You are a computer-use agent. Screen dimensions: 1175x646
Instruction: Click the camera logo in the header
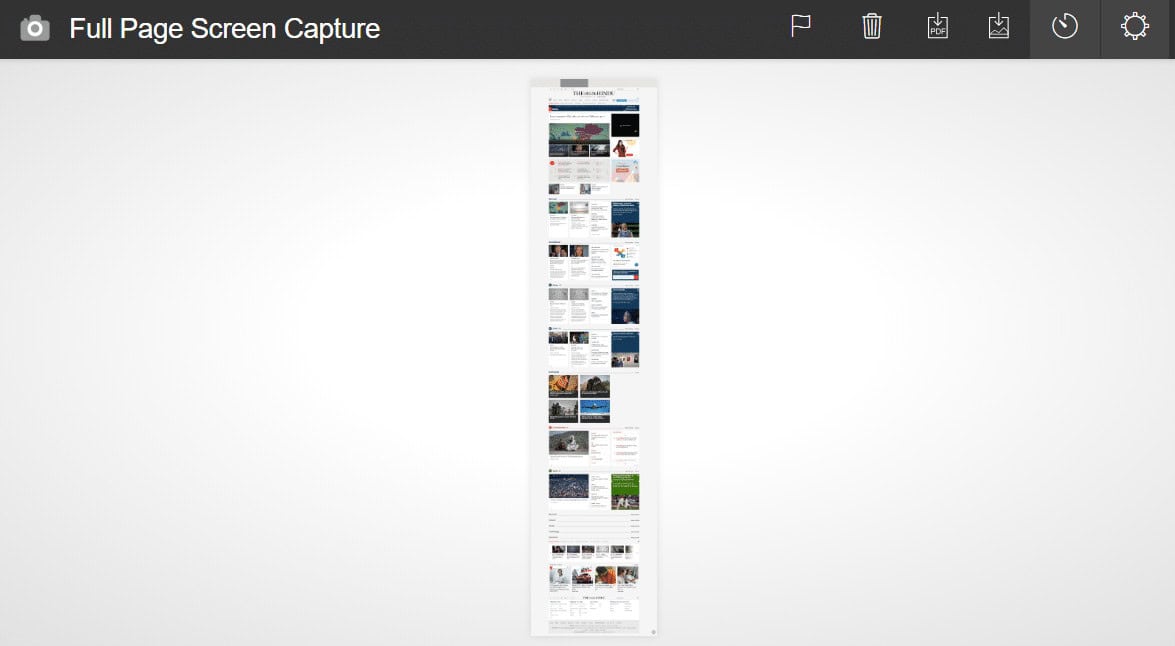[x=36, y=28]
